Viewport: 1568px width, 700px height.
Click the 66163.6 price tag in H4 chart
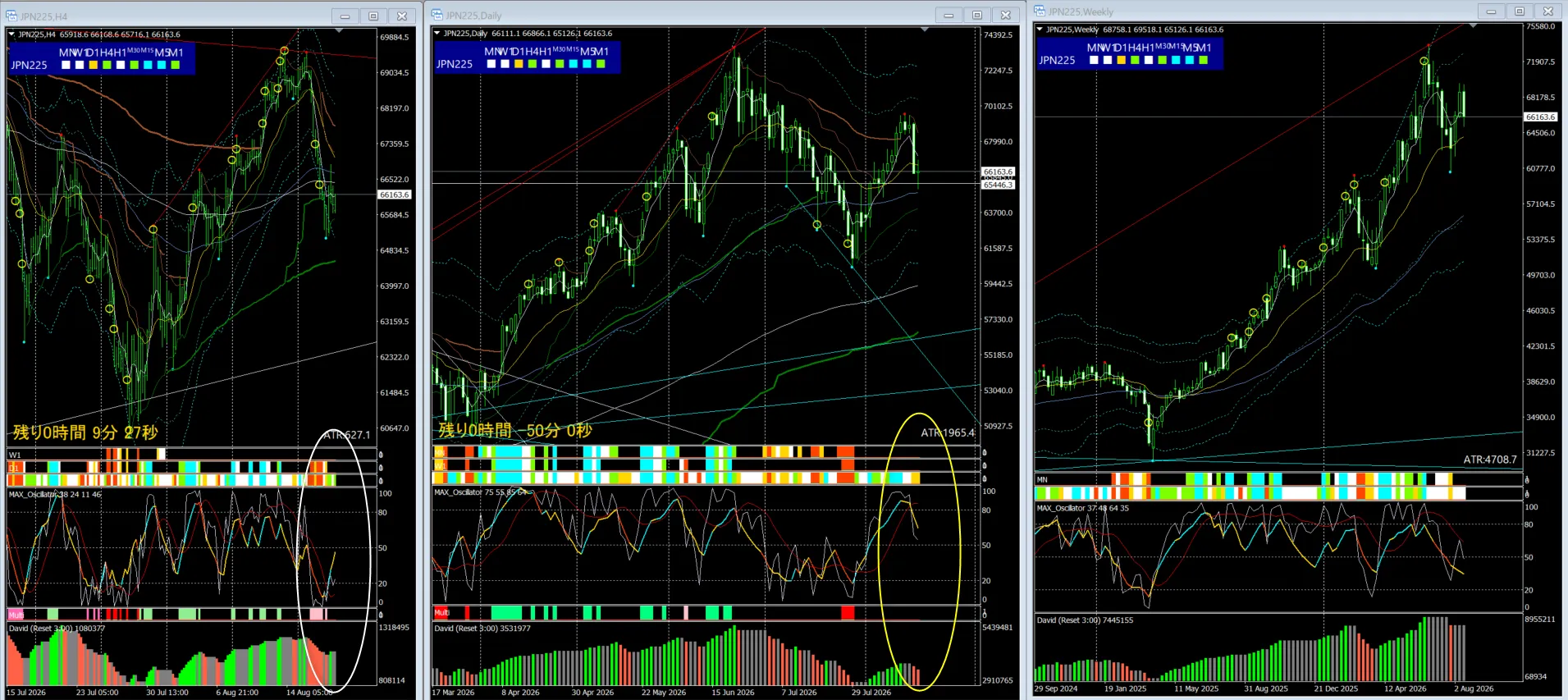pos(394,194)
